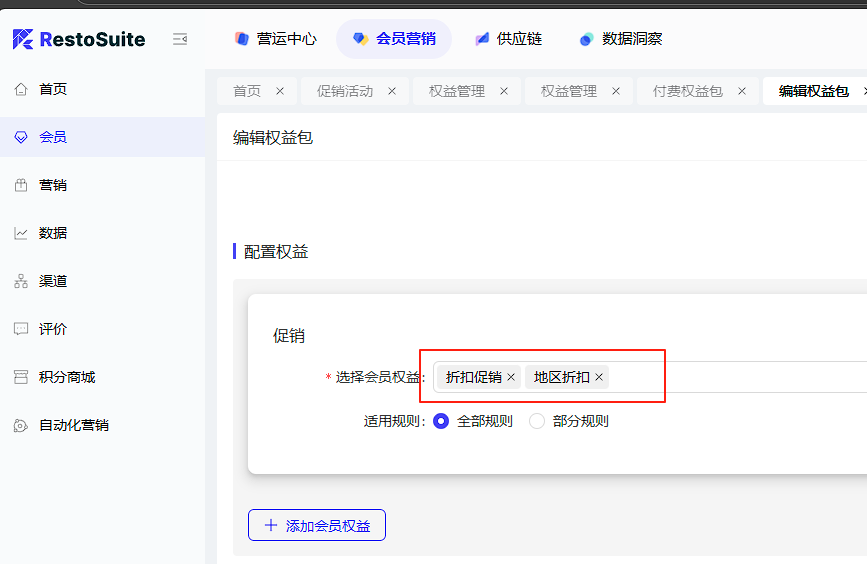Screen dimensions: 867x564
Task: Open 自动化营销 in the sidebar
Action: click(102, 425)
